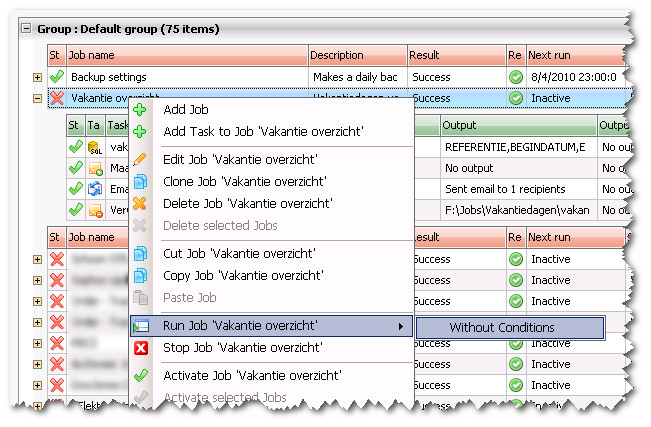Choose Without Conditions from the submenu

pos(501,327)
